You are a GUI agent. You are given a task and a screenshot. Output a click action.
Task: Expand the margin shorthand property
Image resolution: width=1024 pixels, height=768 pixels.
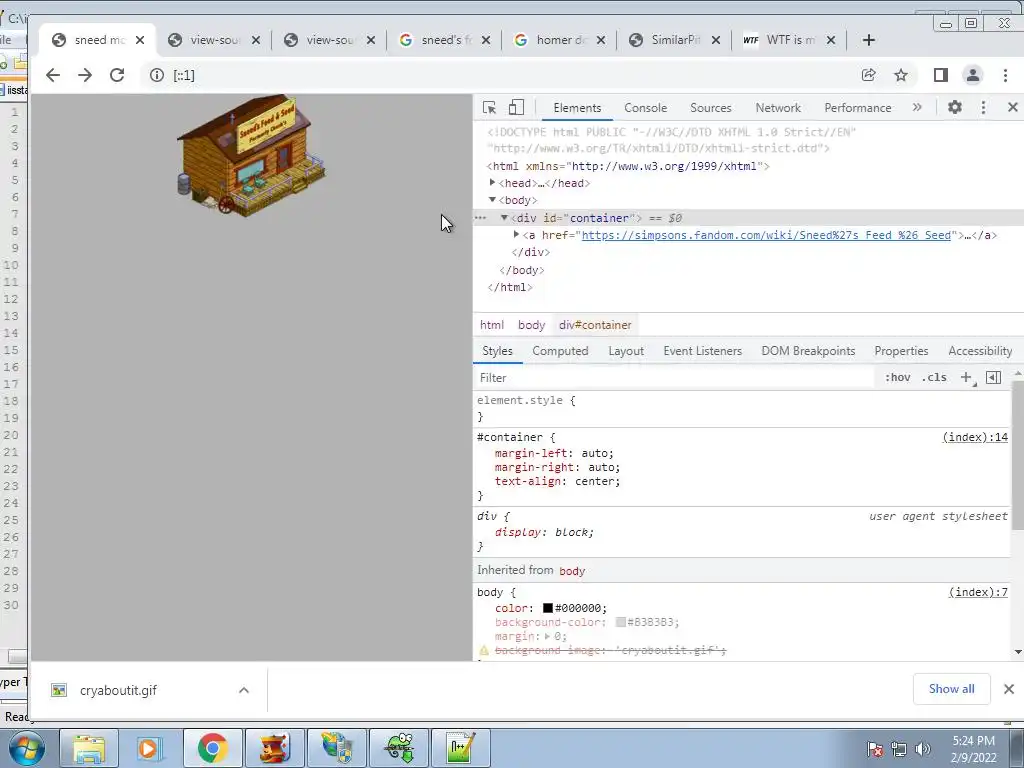(x=547, y=636)
